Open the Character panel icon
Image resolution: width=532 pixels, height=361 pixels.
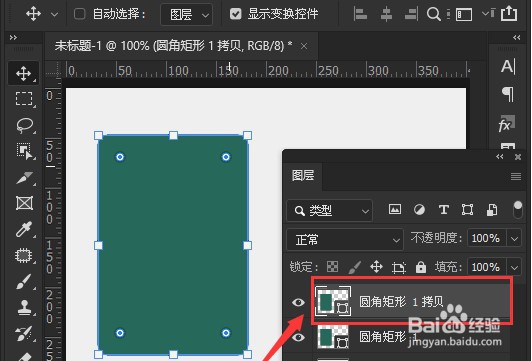tap(508, 66)
